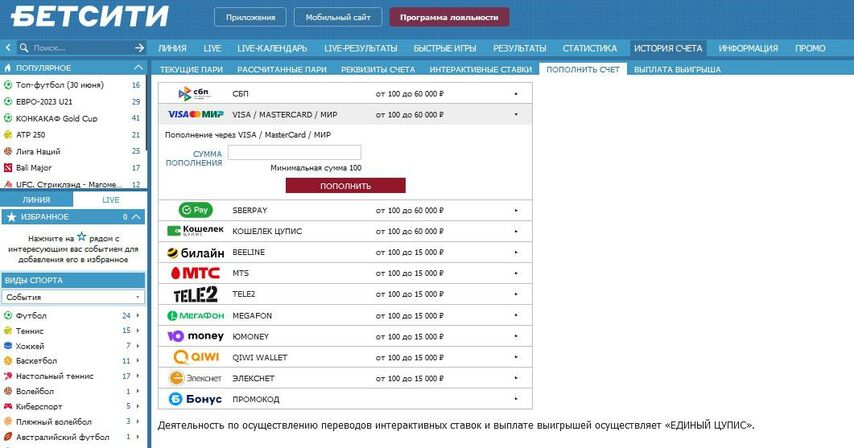Click the green SberPay logo
This screenshot has width=854, height=448.
pyautogui.click(x=196, y=210)
